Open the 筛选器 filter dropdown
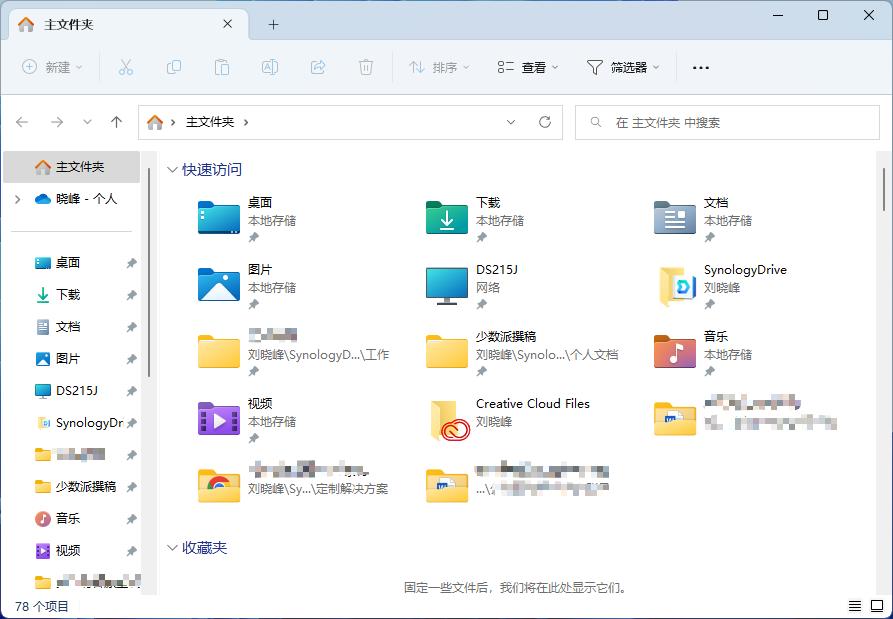 click(623, 67)
